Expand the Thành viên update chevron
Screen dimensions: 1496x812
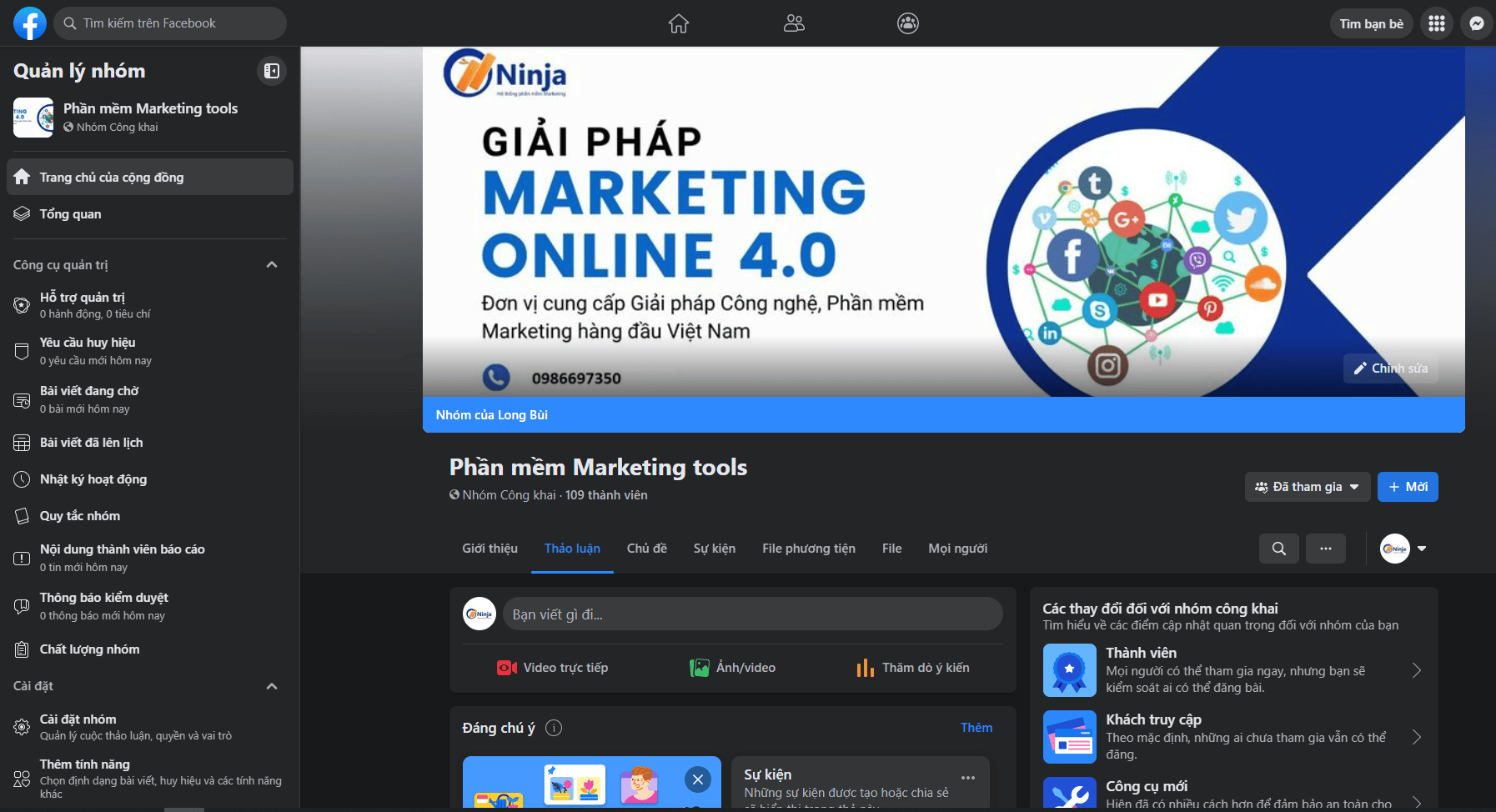1417,670
